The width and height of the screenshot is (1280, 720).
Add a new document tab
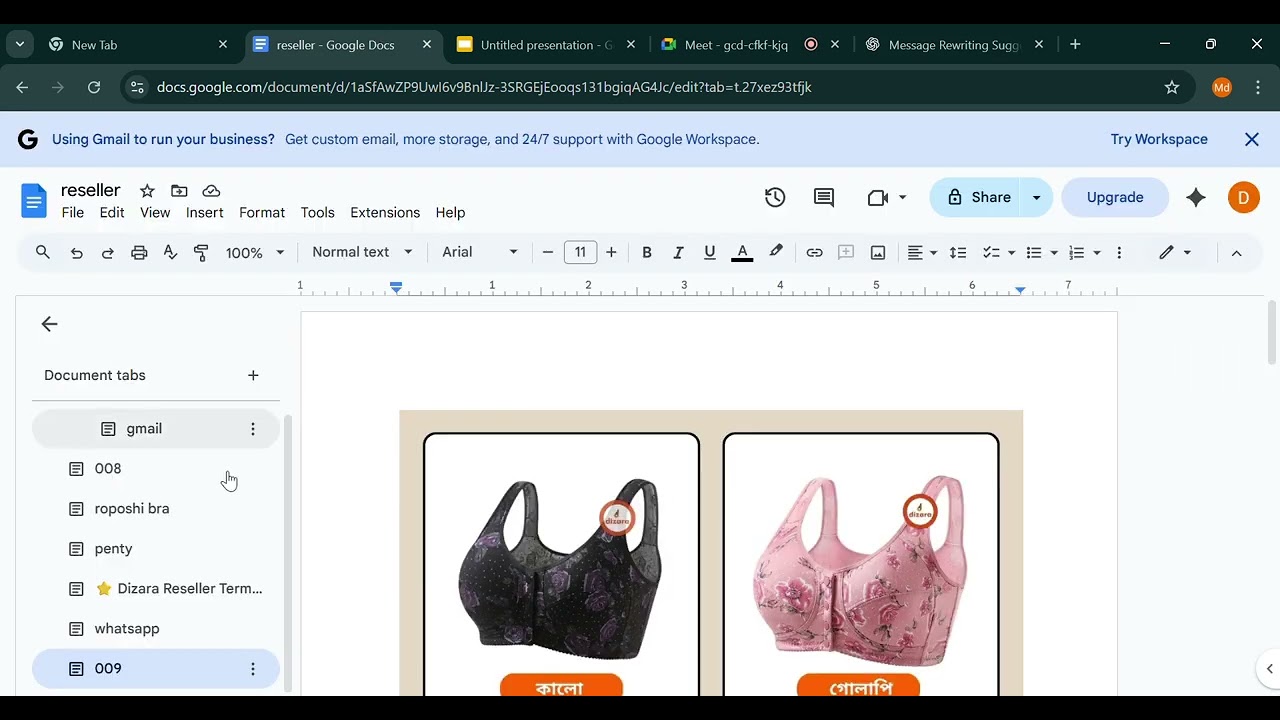click(x=253, y=376)
